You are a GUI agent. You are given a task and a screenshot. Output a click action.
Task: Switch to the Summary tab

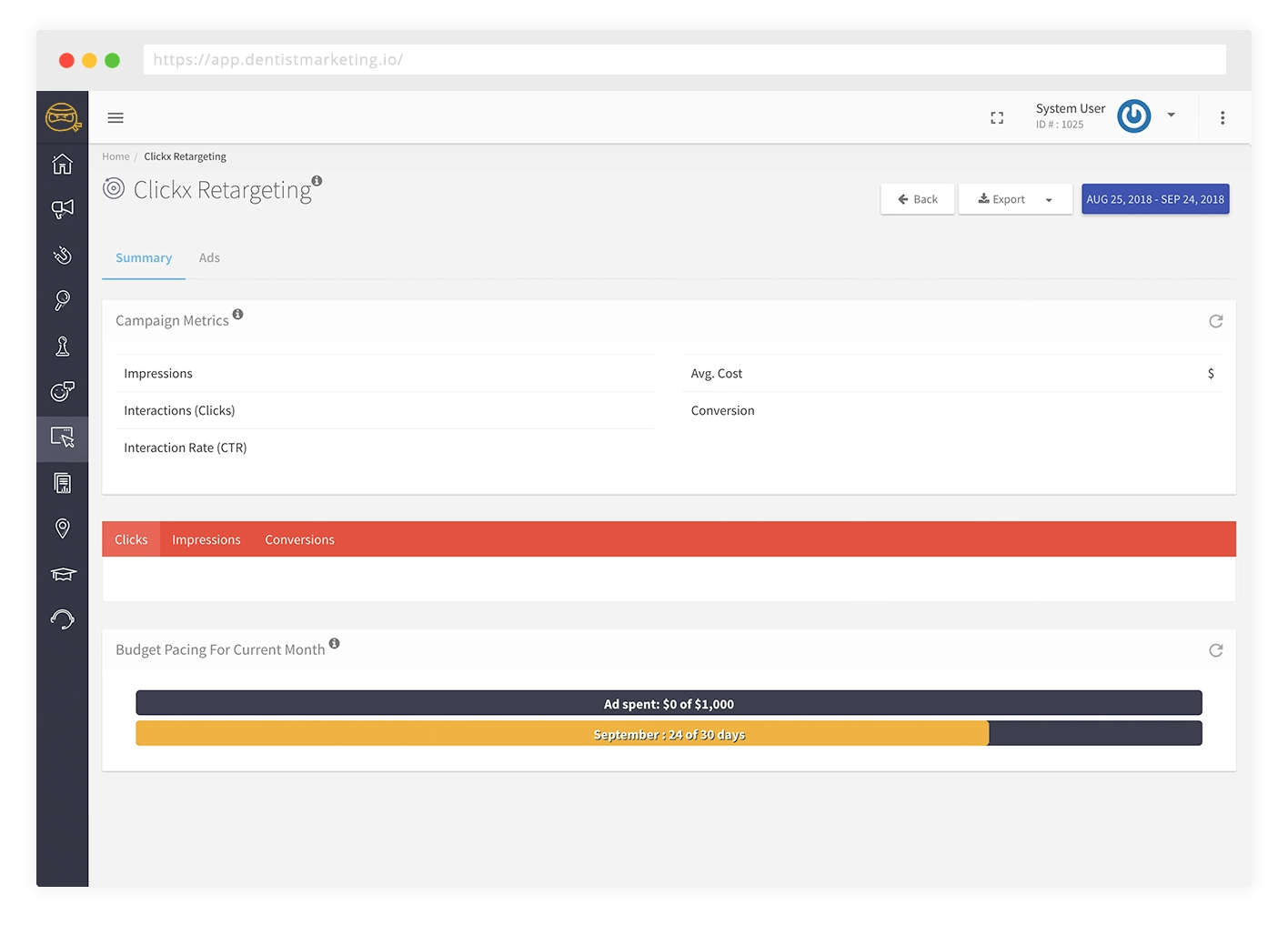click(x=144, y=258)
